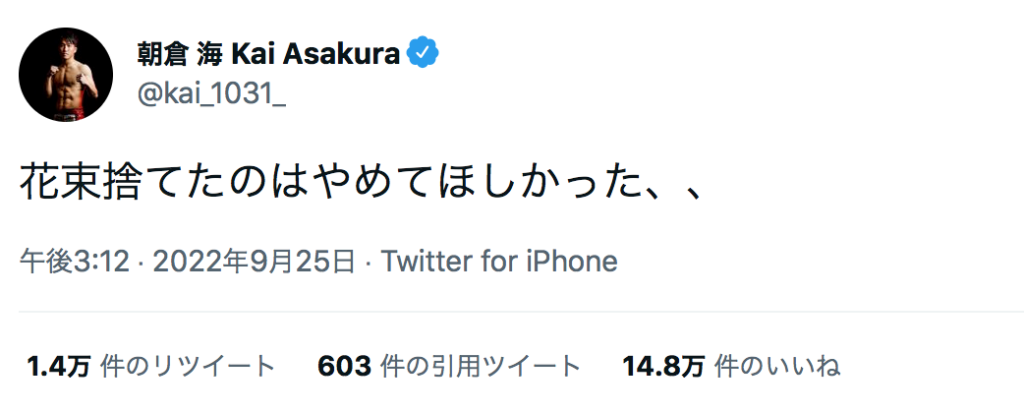Click the Kai Asakura English name text
Viewport: 1024px width, 413px height.
[316, 54]
